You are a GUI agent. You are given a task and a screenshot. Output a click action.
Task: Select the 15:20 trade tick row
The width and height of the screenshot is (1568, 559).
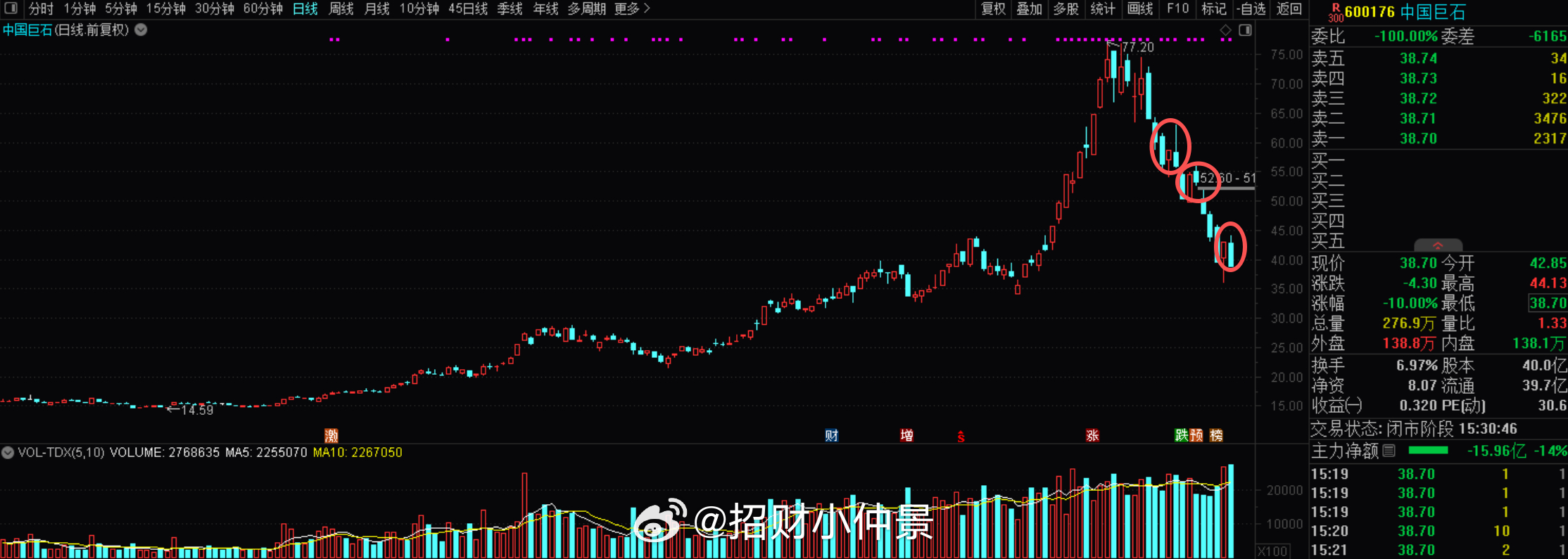pos(1439,531)
